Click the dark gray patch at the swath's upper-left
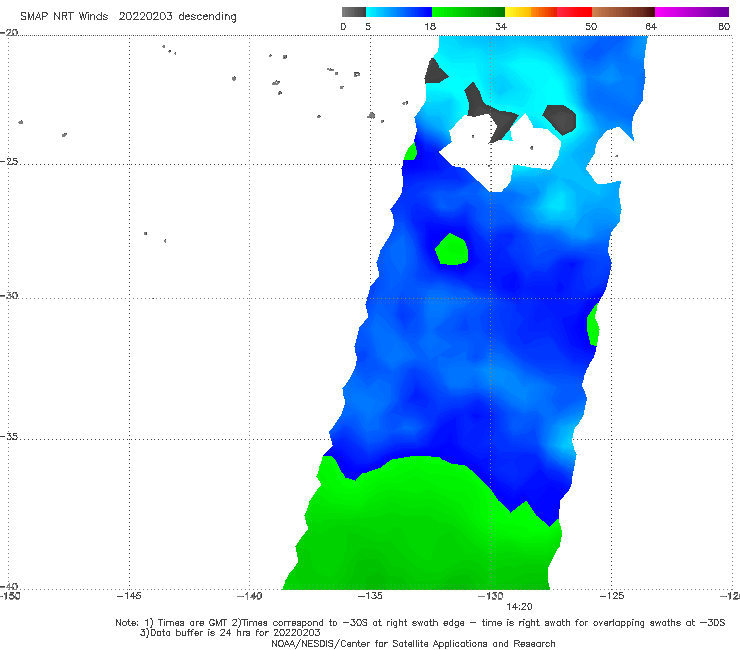Image resolution: width=740 pixels, height=650 pixels. [x=436, y=71]
